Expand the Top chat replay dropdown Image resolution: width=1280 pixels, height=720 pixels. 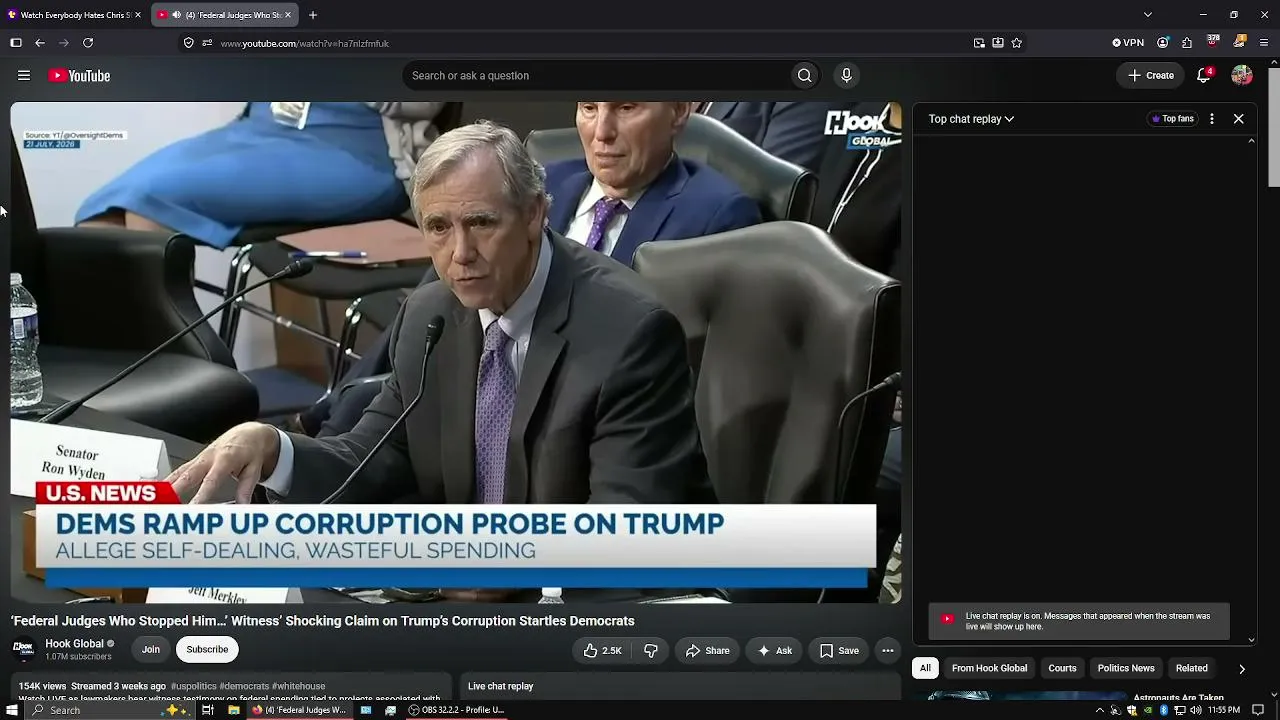[x=971, y=119]
